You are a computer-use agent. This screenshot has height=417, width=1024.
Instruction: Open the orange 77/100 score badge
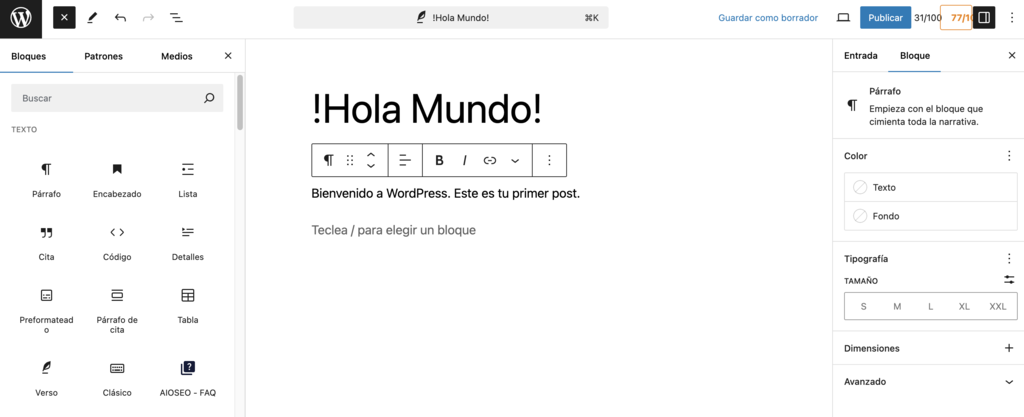(956, 18)
